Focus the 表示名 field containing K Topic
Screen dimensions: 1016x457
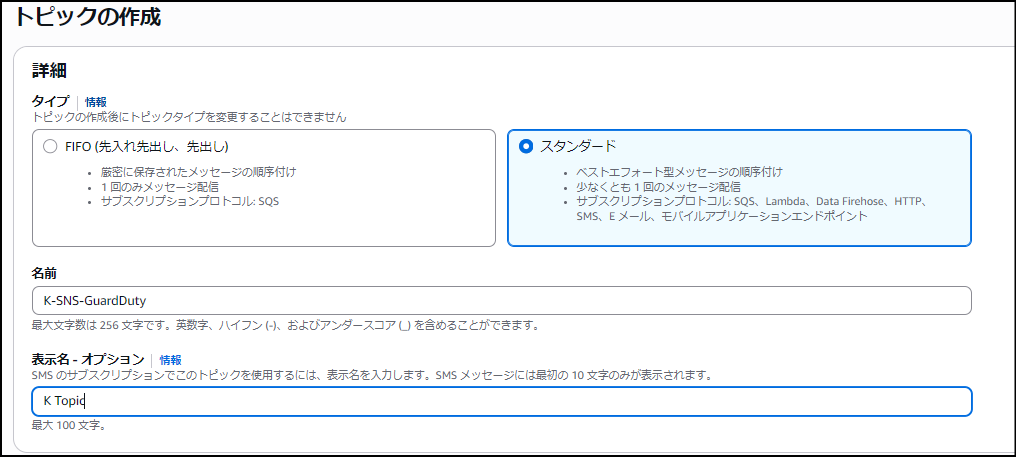coord(501,401)
